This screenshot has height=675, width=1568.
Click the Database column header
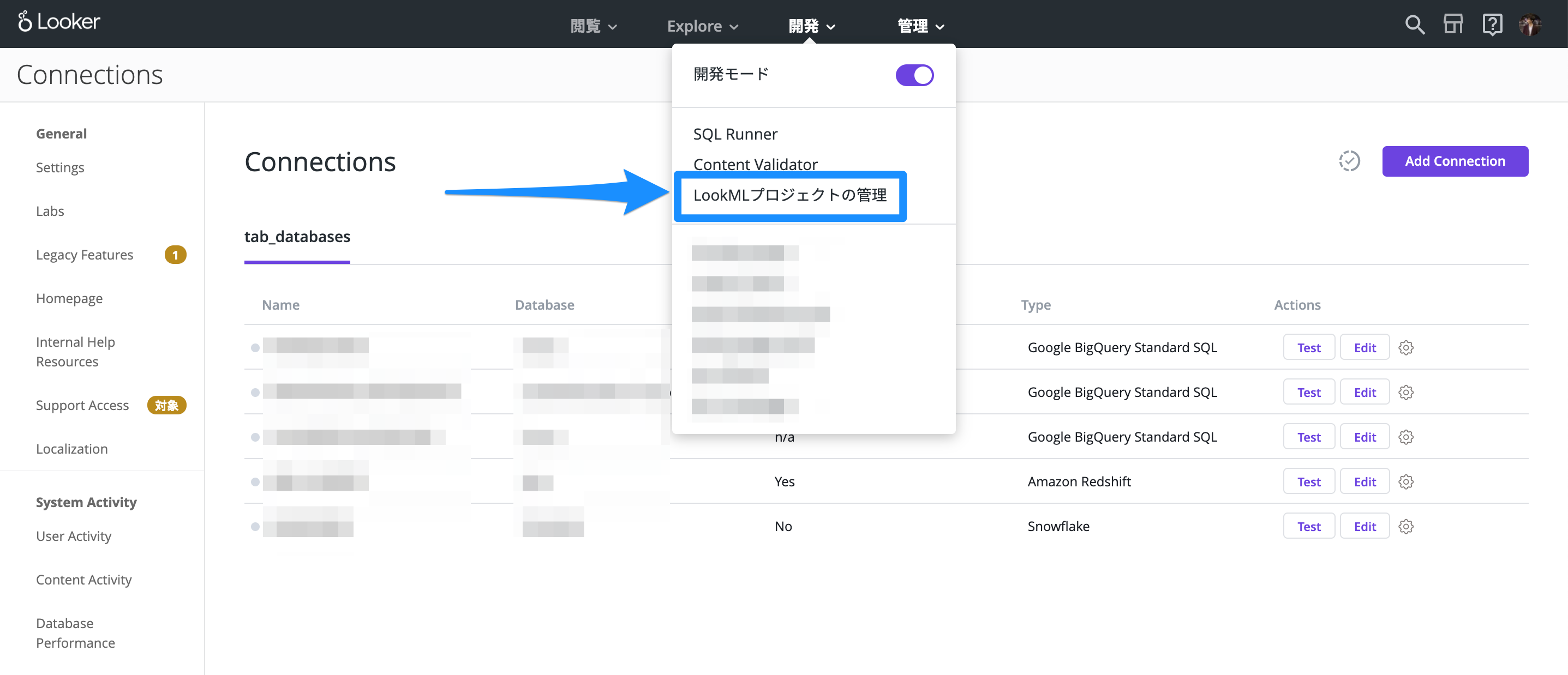(x=544, y=305)
